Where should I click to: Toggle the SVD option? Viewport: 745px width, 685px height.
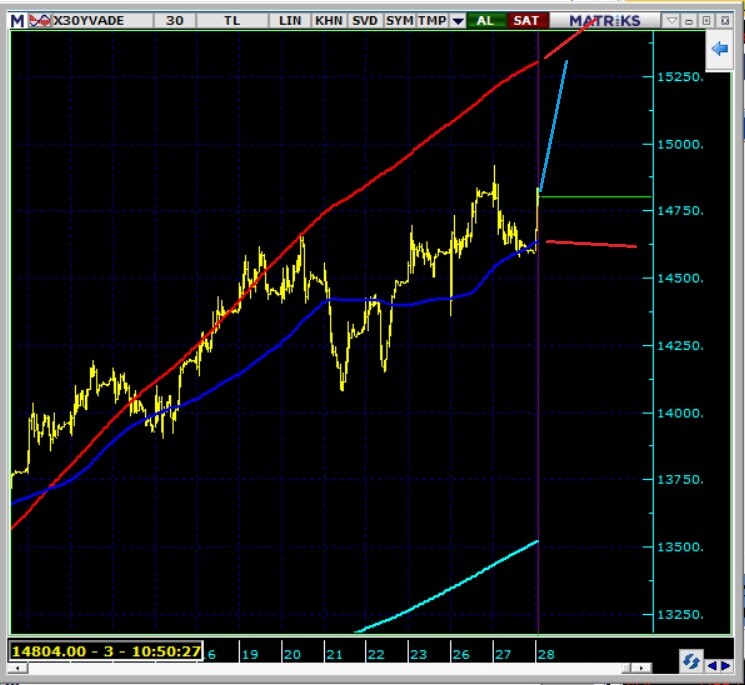pos(363,20)
